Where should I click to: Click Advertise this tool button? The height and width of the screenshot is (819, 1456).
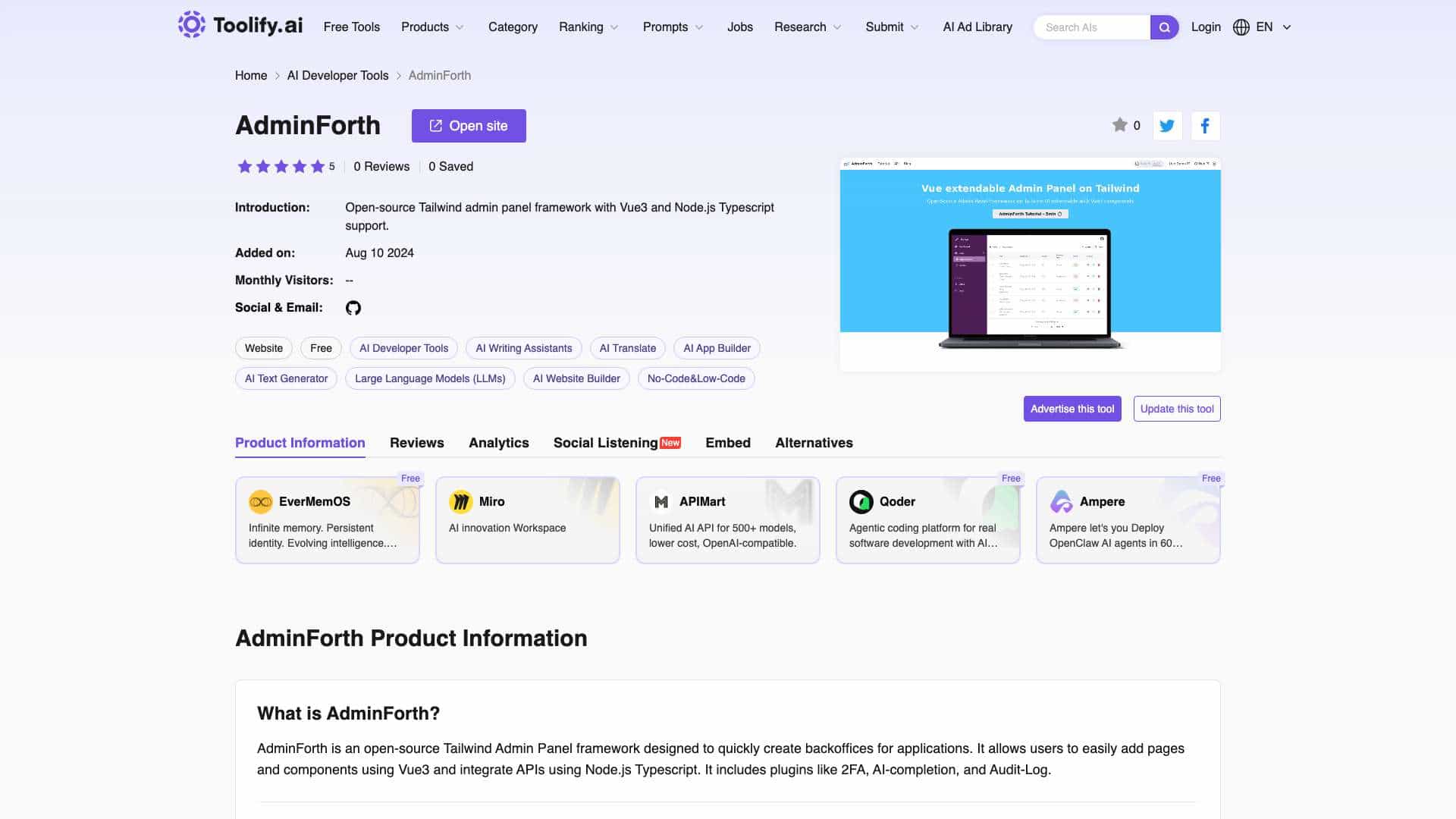[x=1072, y=409]
